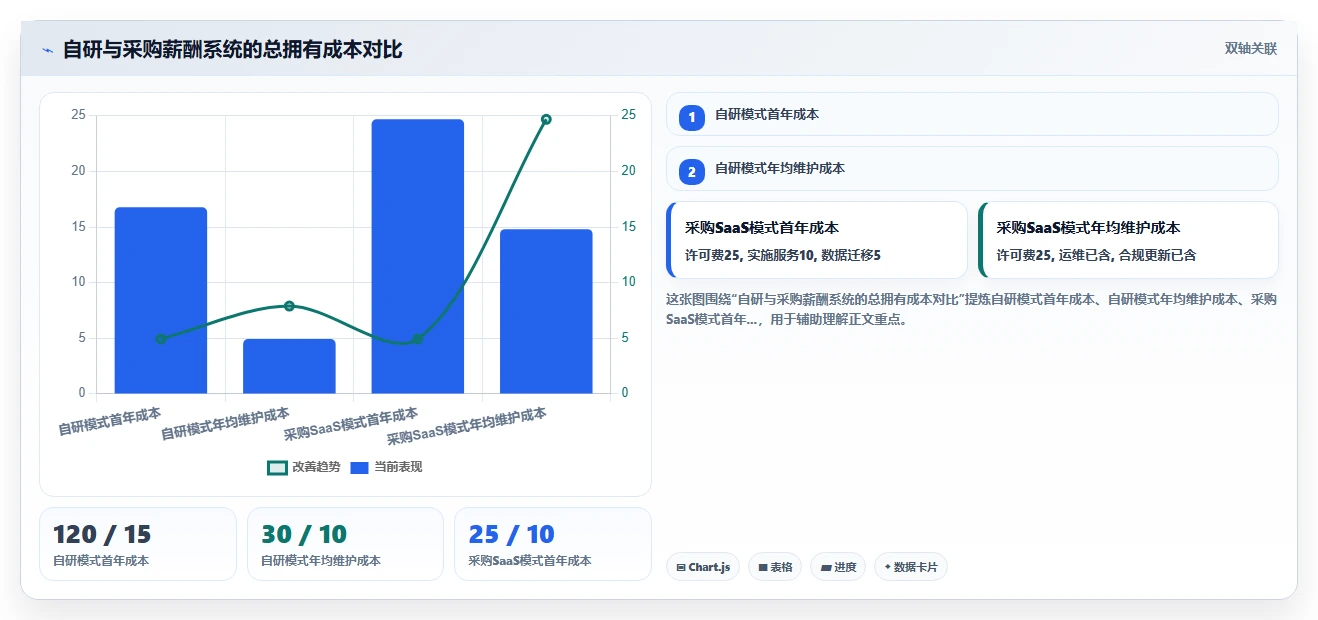Select the 采购SaaS模式年均维护成本 bar
Image resolution: width=1318 pixels, height=620 pixels.
(x=546, y=311)
